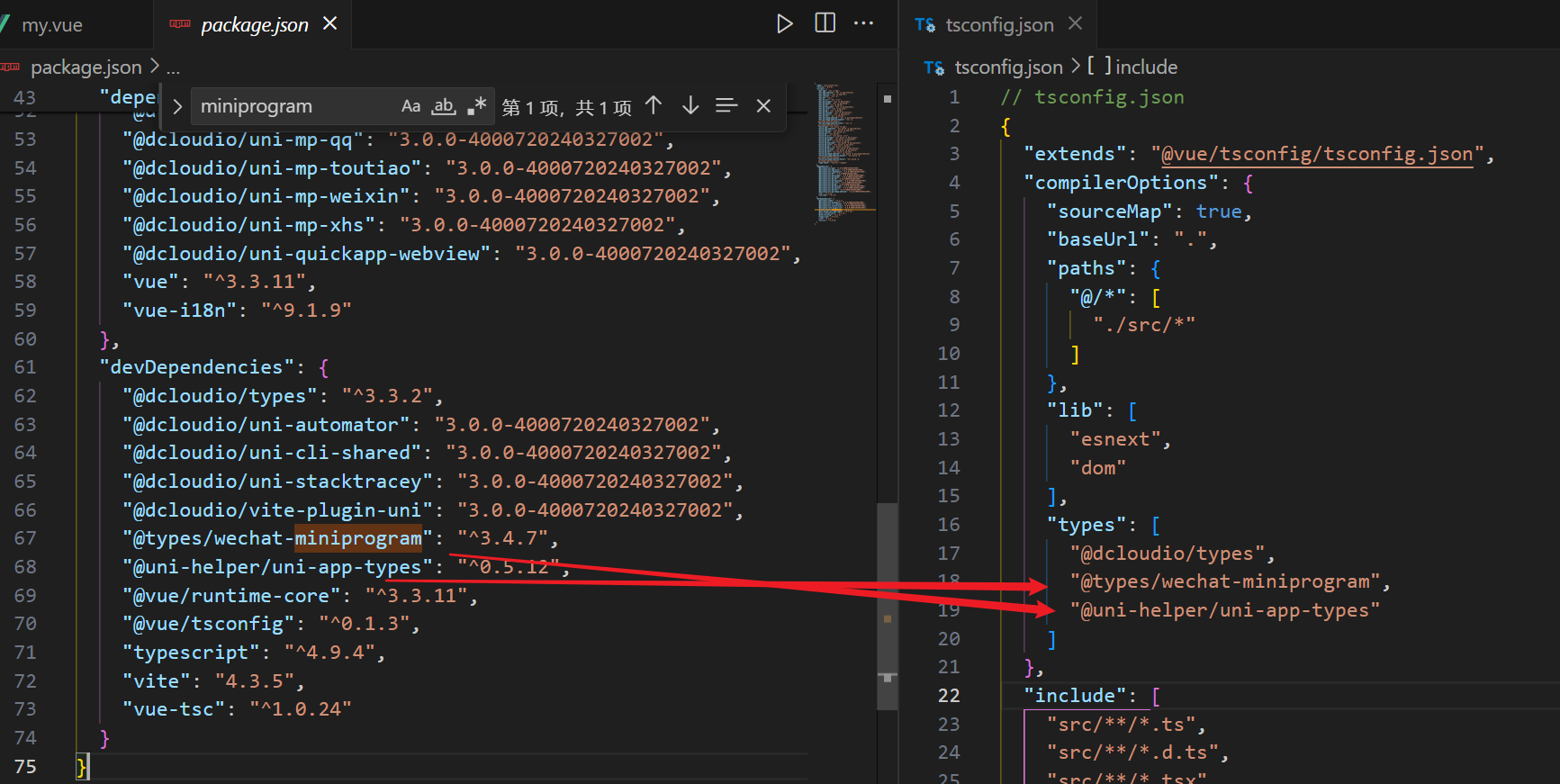Toggle Match Case in find widget
Viewport: 1560px width, 784px height.
(x=410, y=106)
